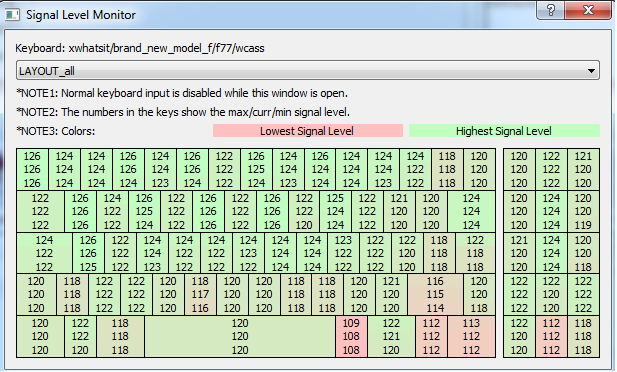Click the wide spacebar key showing 120
The width and height of the screenshot is (617, 372).
(240, 337)
